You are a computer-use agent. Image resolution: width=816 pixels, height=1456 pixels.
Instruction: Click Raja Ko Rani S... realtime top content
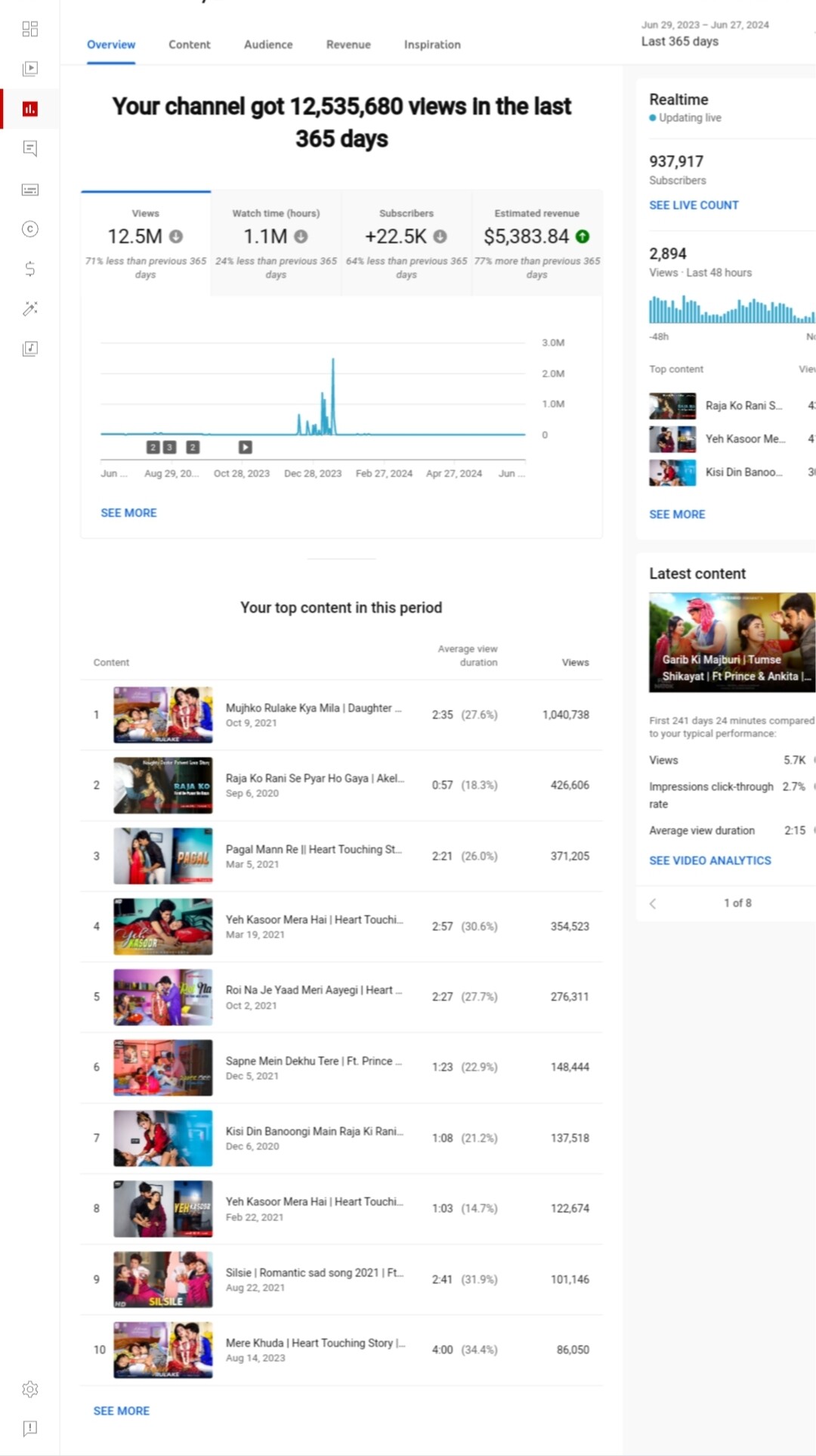pos(744,406)
